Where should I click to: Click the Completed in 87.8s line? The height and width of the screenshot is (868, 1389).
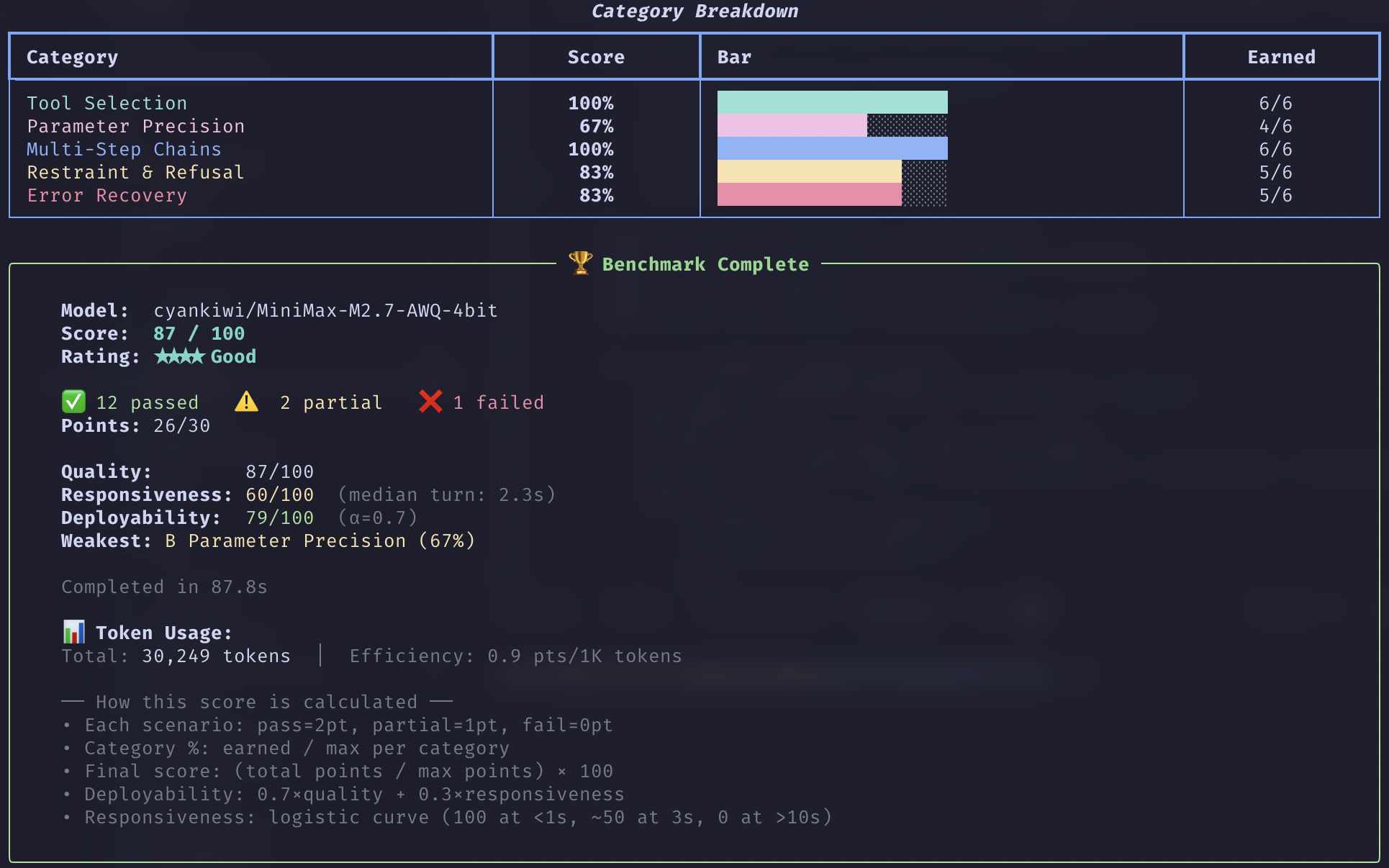[x=164, y=587]
